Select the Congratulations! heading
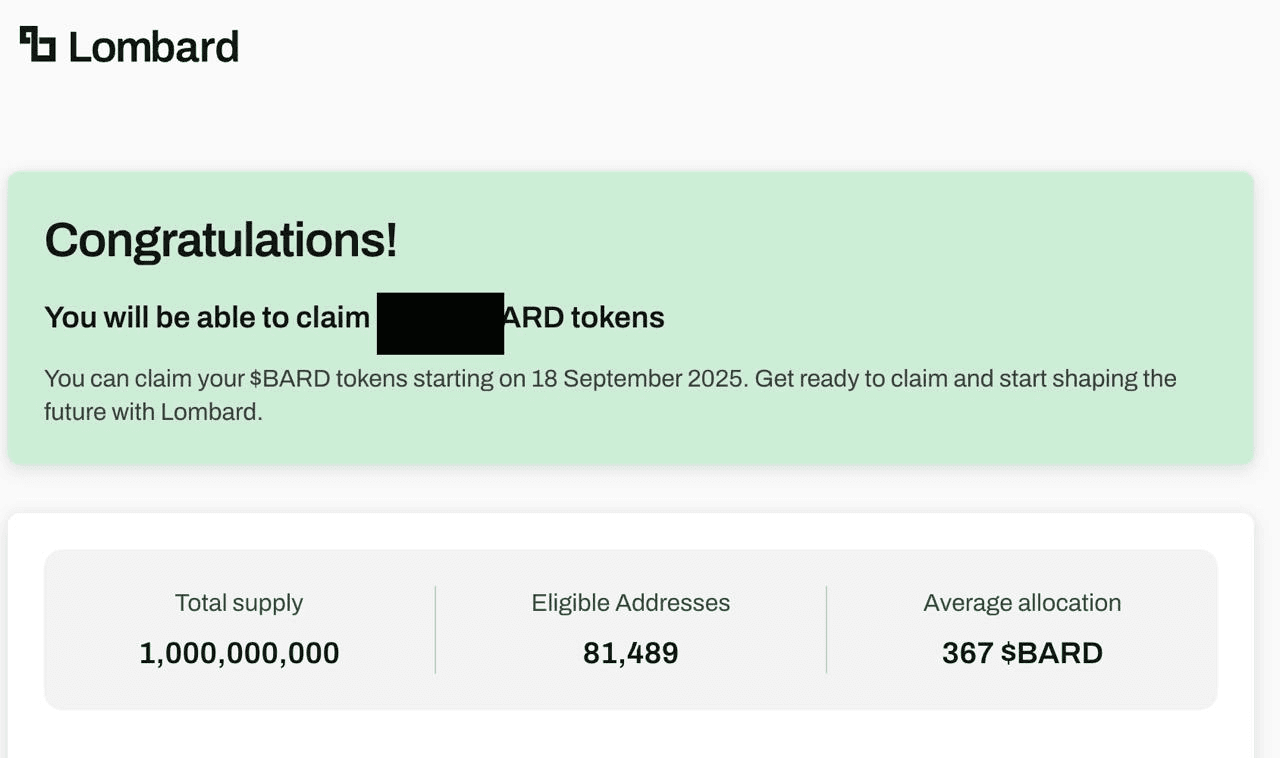The width and height of the screenshot is (1280, 758). pyautogui.click(x=221, y=241)
